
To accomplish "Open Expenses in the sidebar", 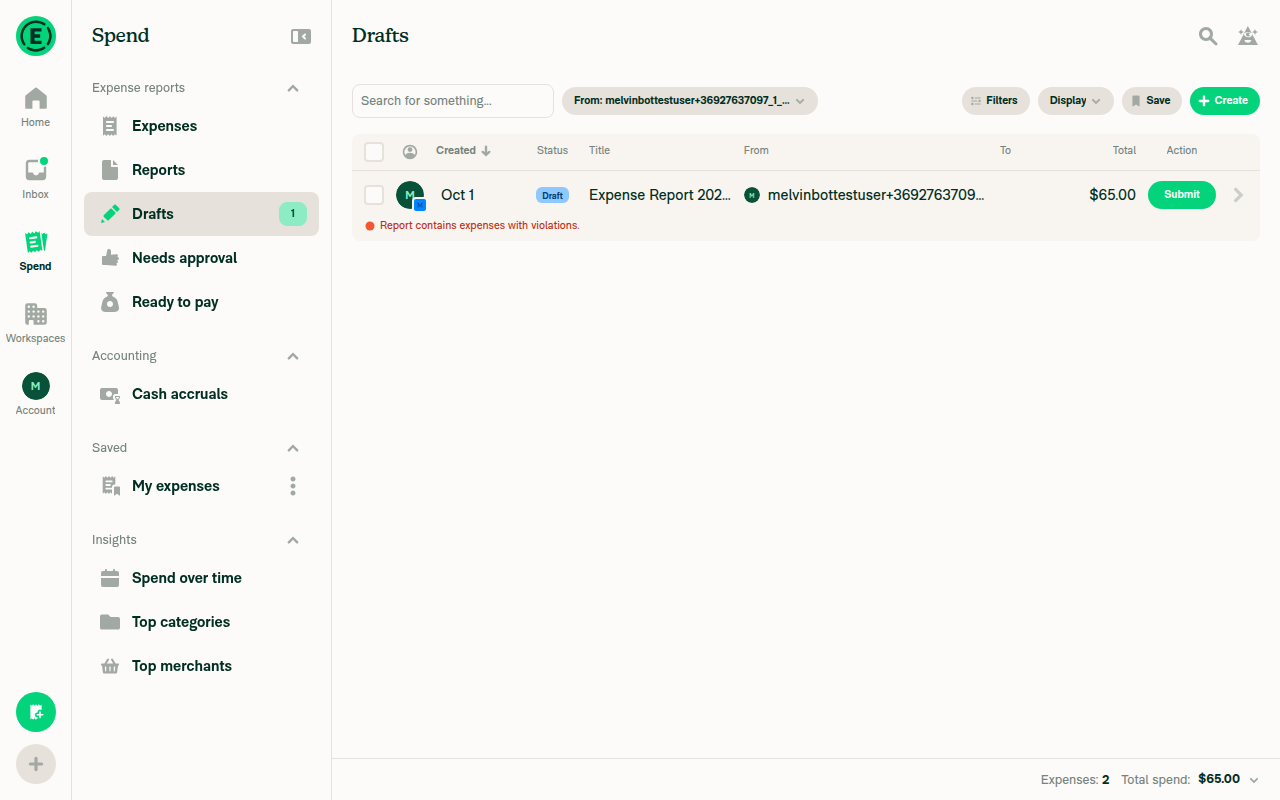I will (x=201, y=126).
